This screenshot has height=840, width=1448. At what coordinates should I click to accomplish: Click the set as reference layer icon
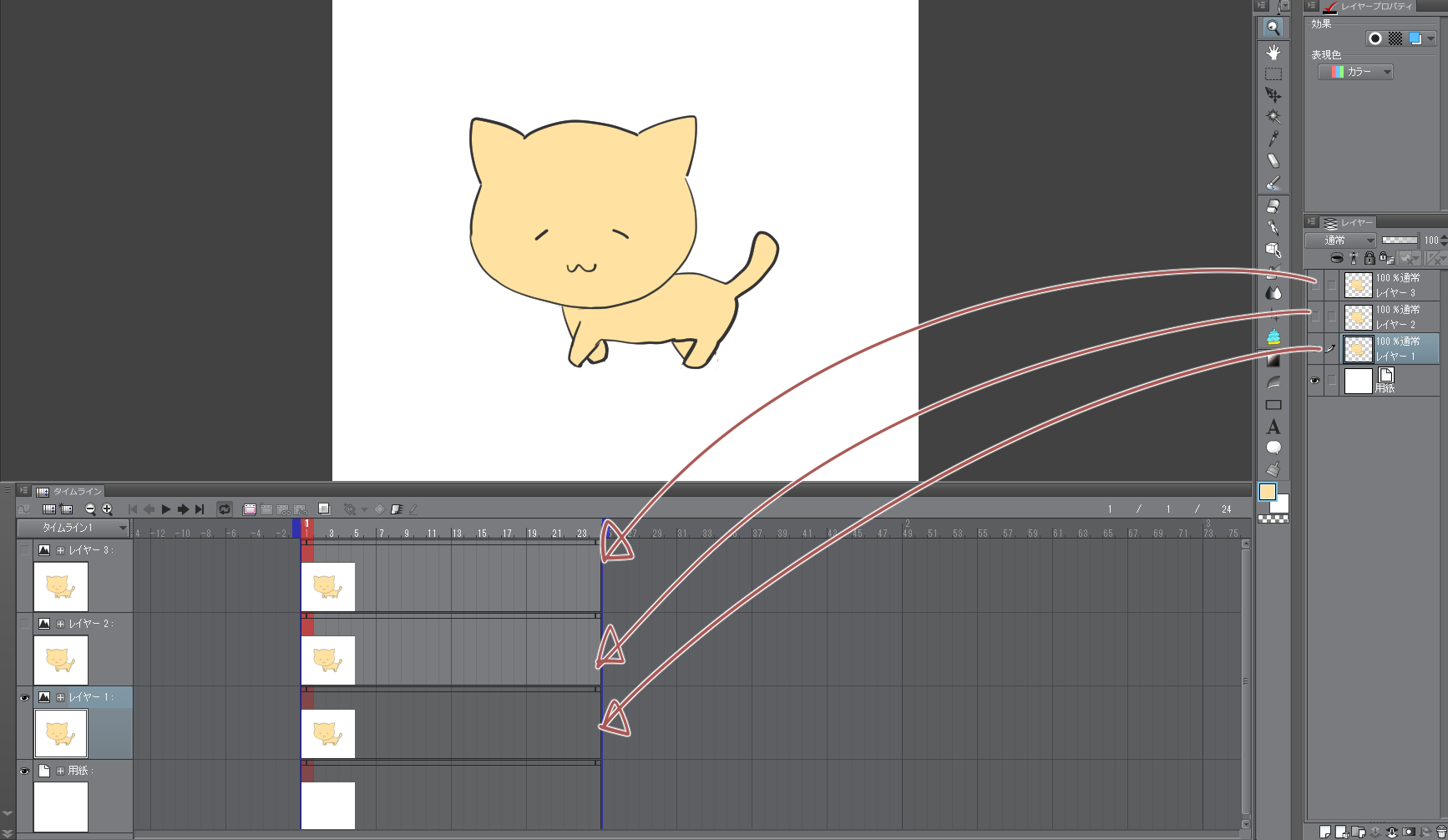(1354, 258)
